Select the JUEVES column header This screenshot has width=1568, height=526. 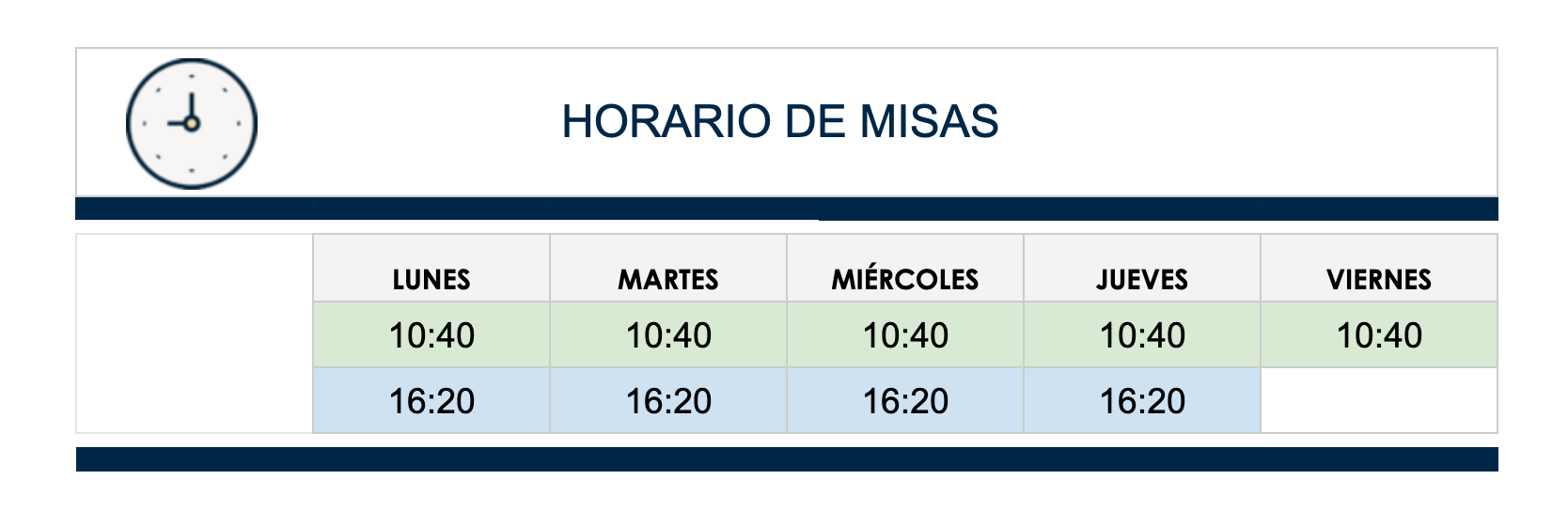click(1142, 279)
